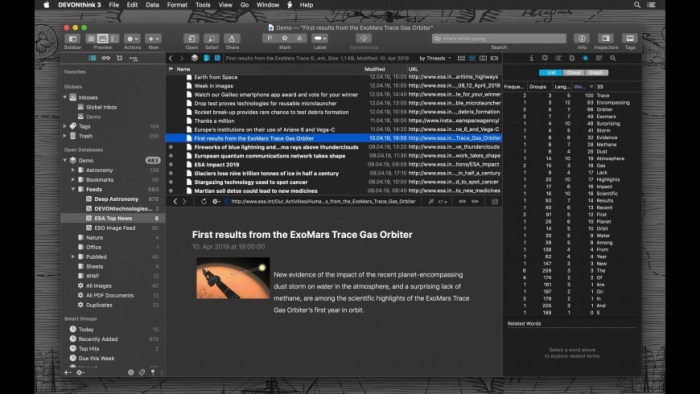Open the File menu
The image size is (700, 394).
pos(114,5)
